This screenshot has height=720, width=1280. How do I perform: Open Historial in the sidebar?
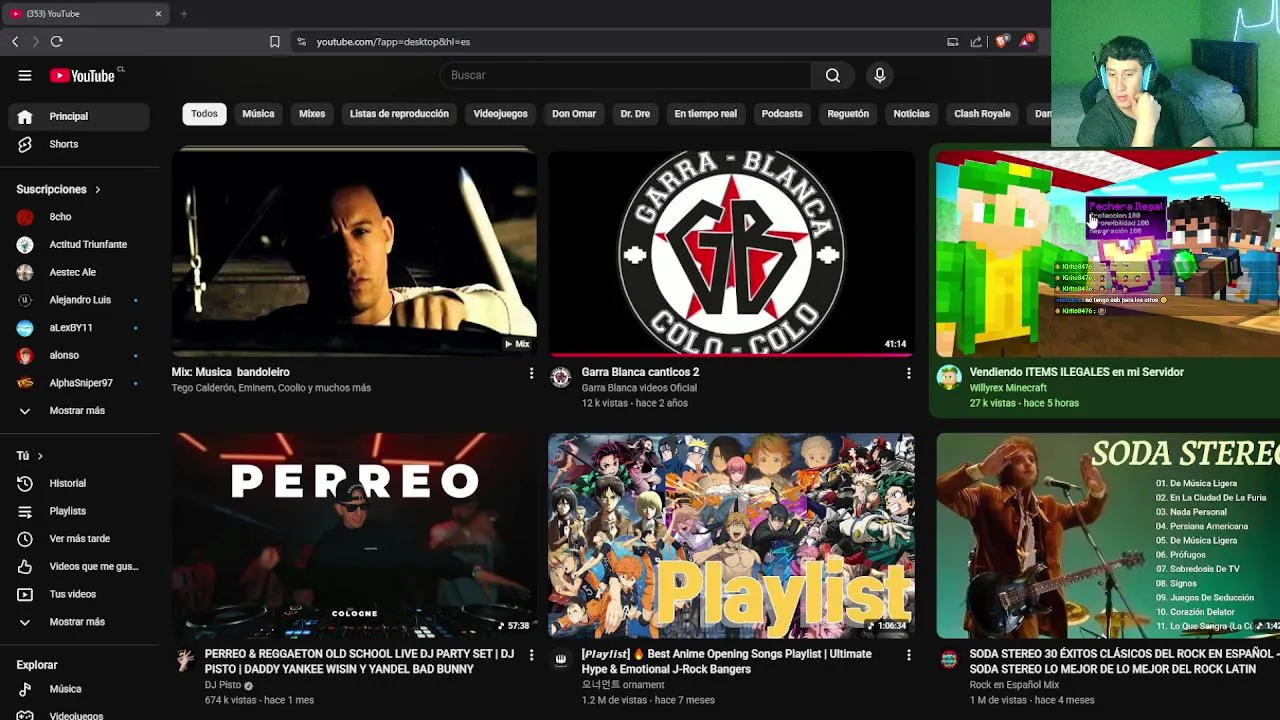tap(80, 483)
